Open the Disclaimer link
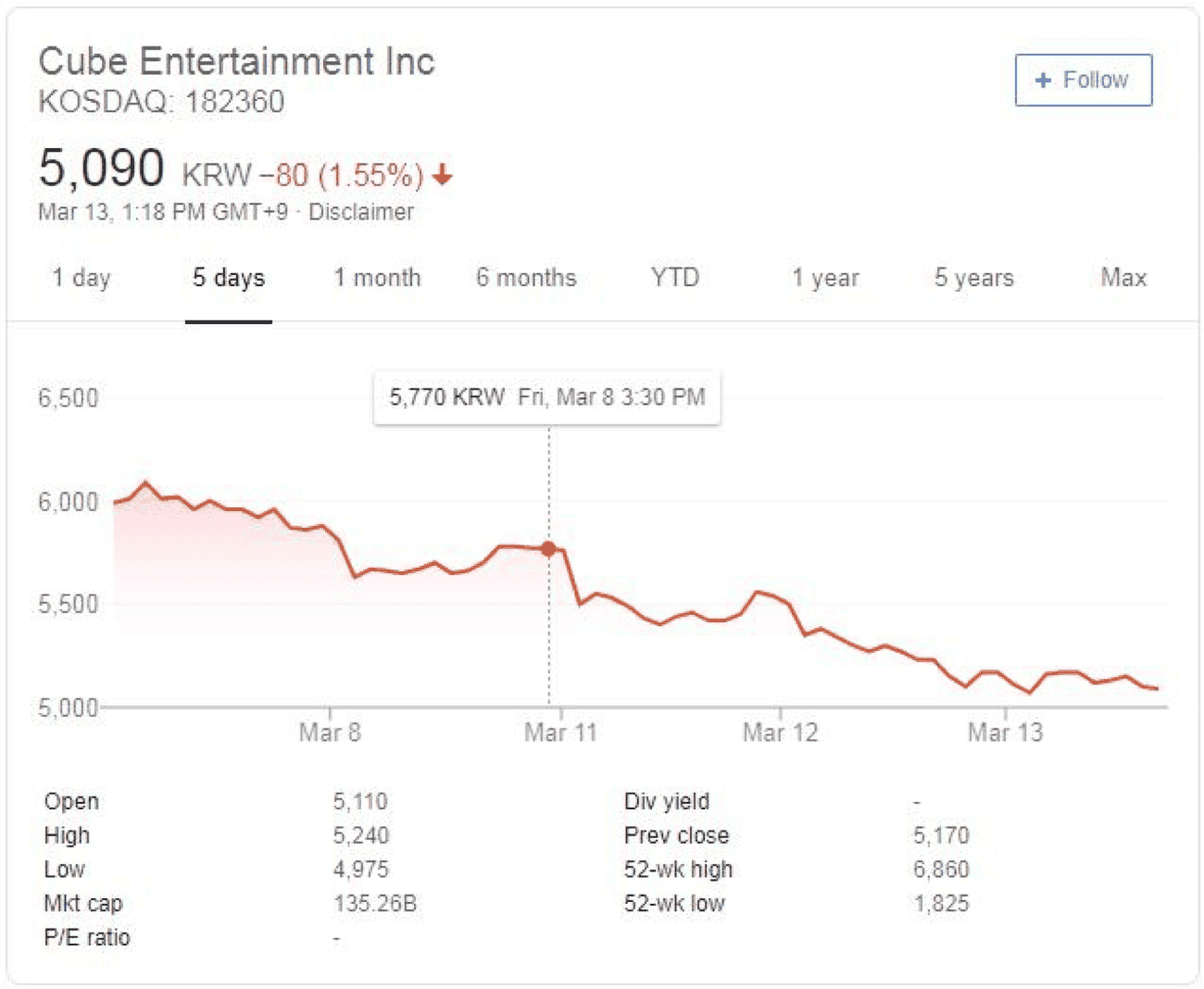 coord(361,212)
